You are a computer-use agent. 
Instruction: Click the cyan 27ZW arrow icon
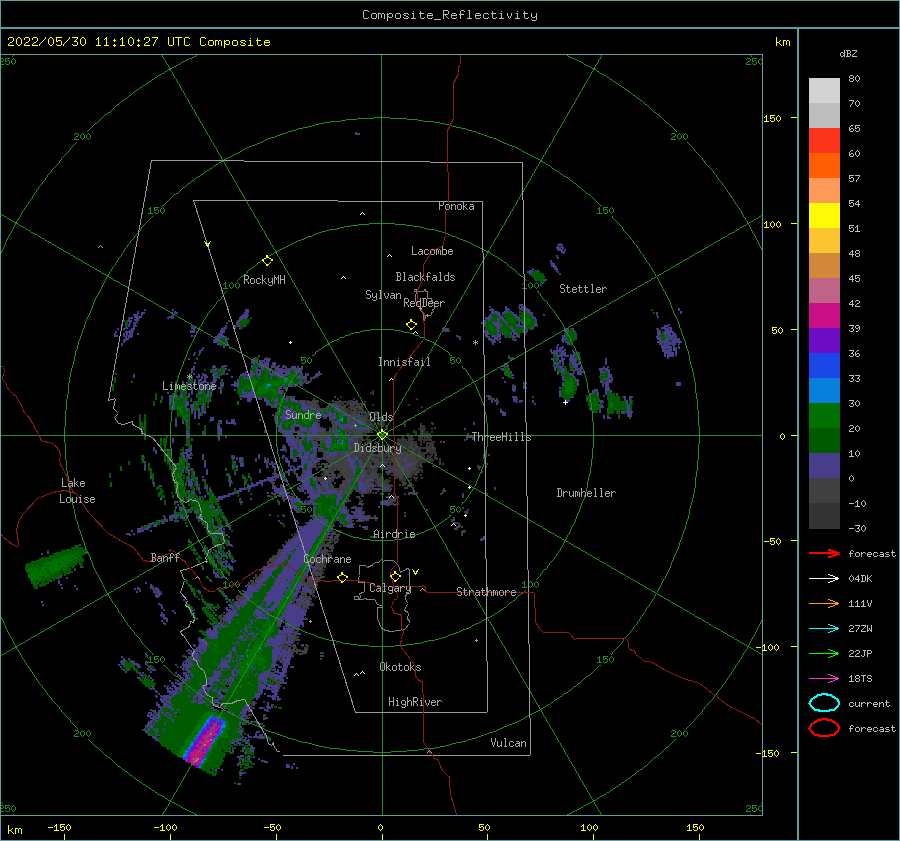point(824,629)
